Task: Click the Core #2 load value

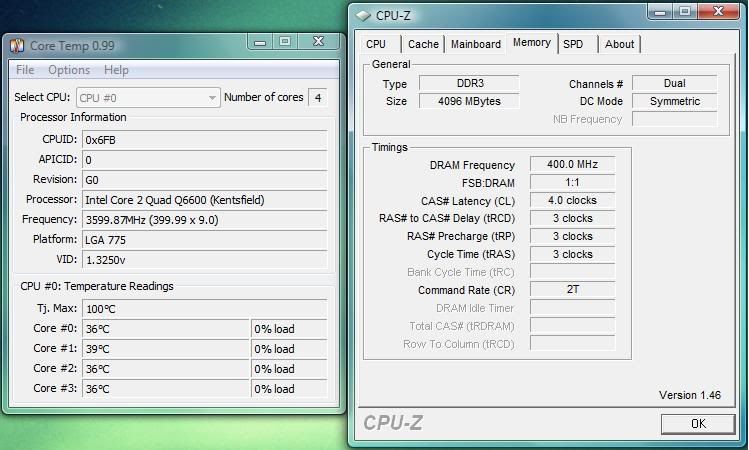Action: 289,369
